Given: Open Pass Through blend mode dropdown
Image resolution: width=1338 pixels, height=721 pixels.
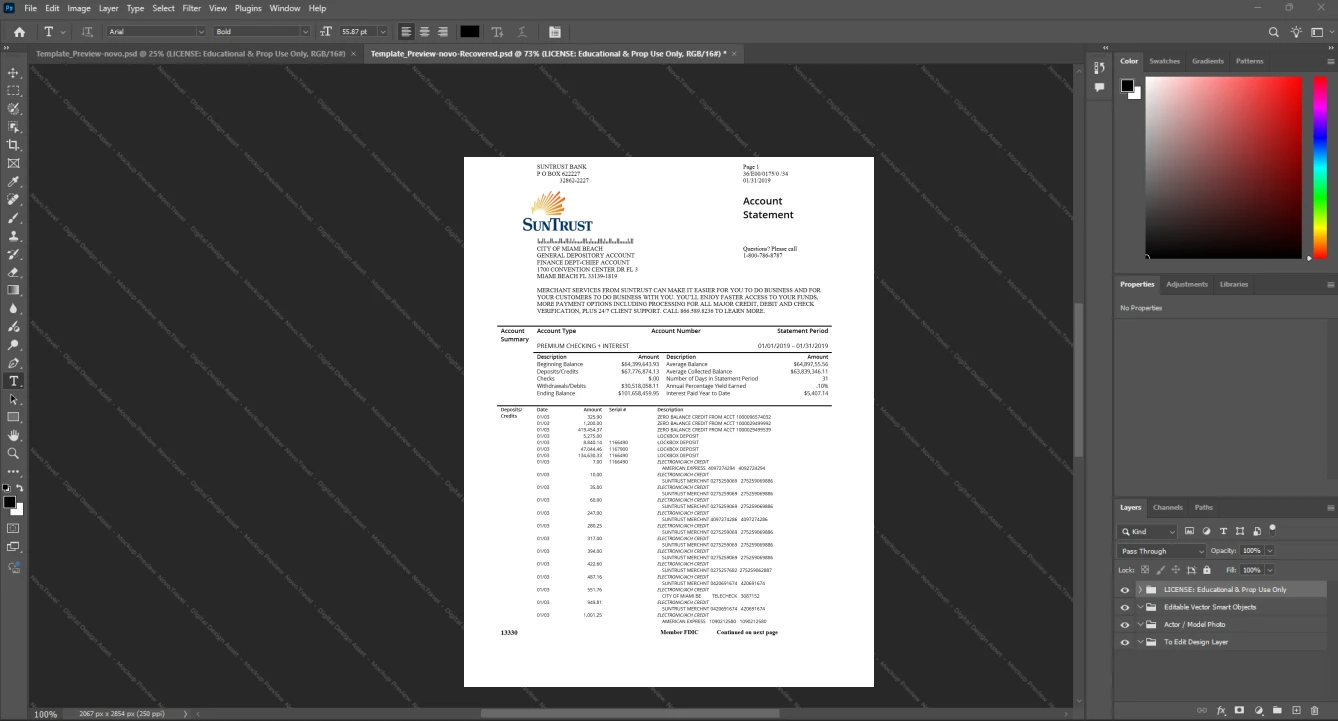Looking at the screenshot, I should (x=1162, y=551).
